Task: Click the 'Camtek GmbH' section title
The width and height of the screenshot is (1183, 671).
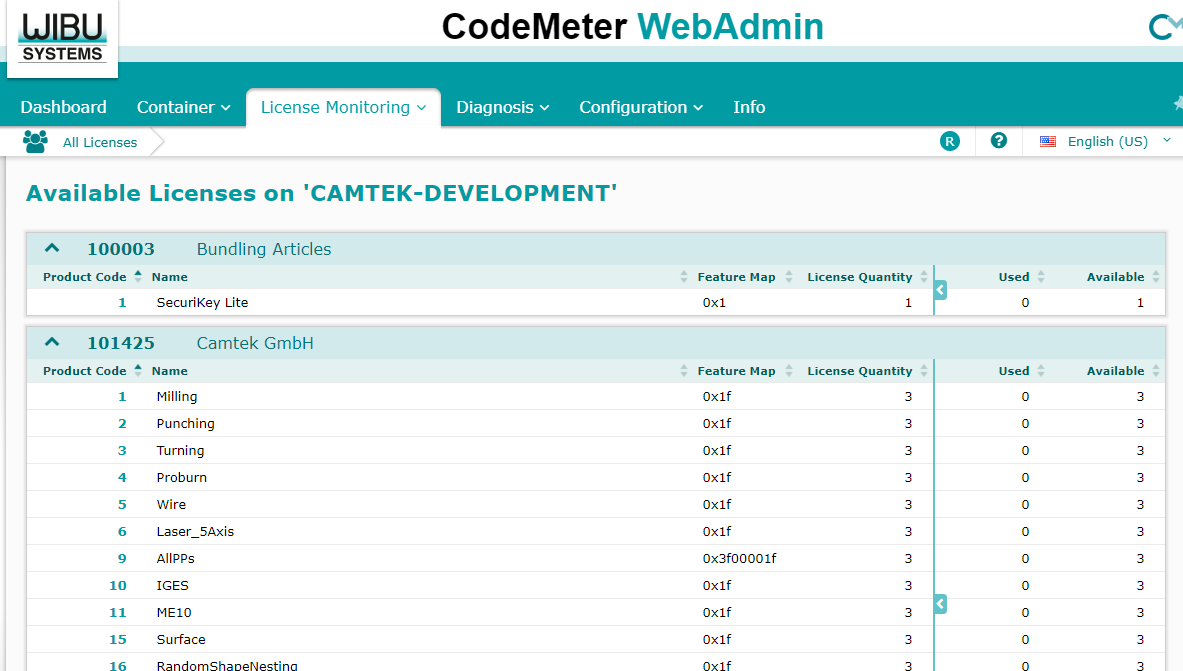Action: [255, 343]
